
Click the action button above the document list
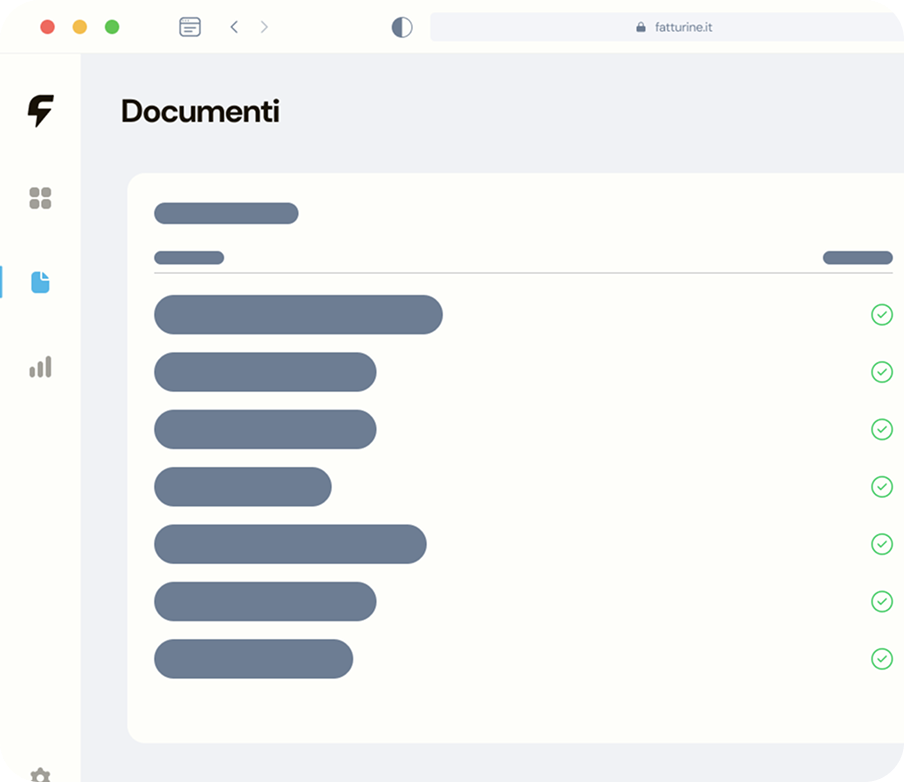point(226,213)
